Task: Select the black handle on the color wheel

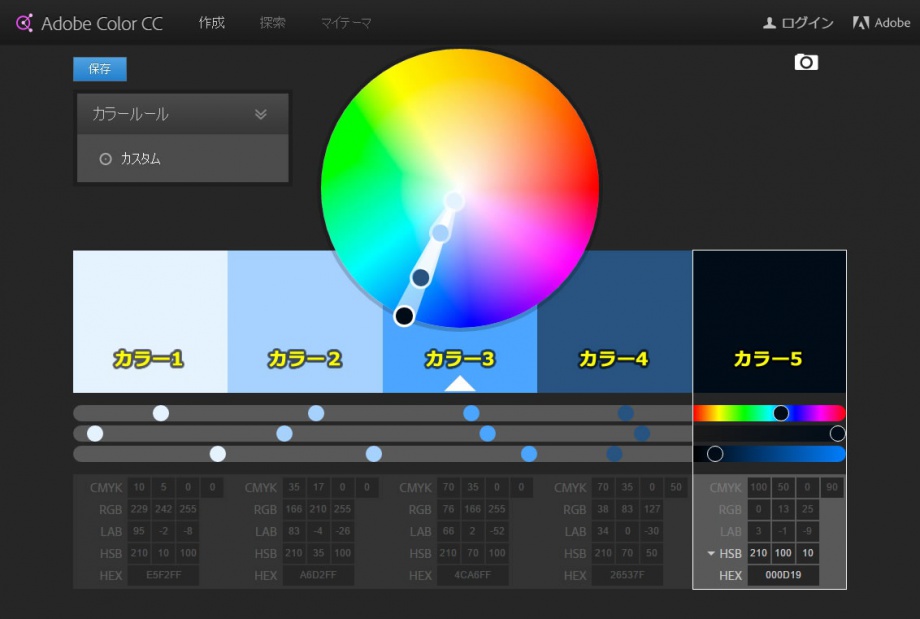Action: pos(404,316)
